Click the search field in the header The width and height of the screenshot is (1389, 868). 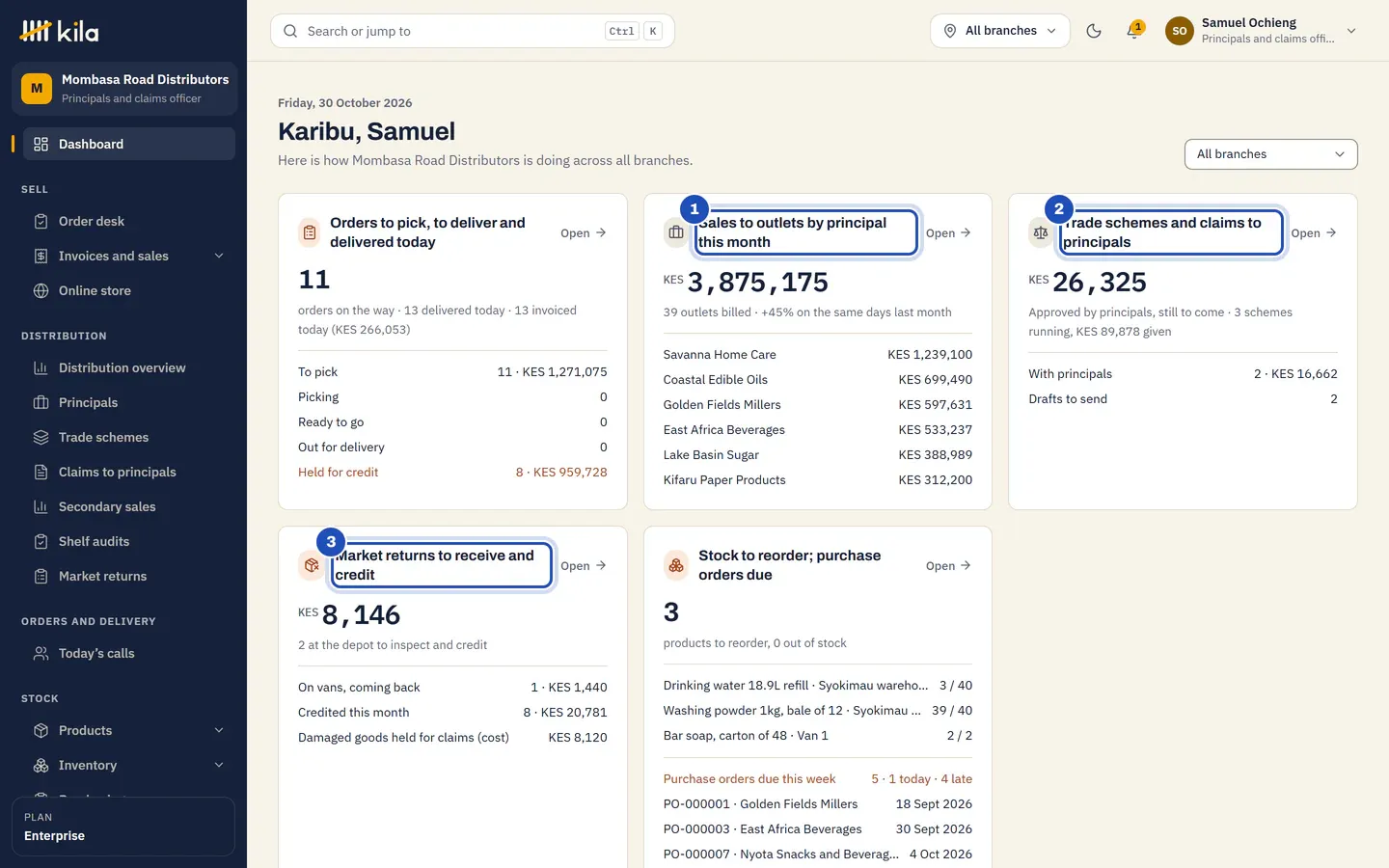pos(473,31)
